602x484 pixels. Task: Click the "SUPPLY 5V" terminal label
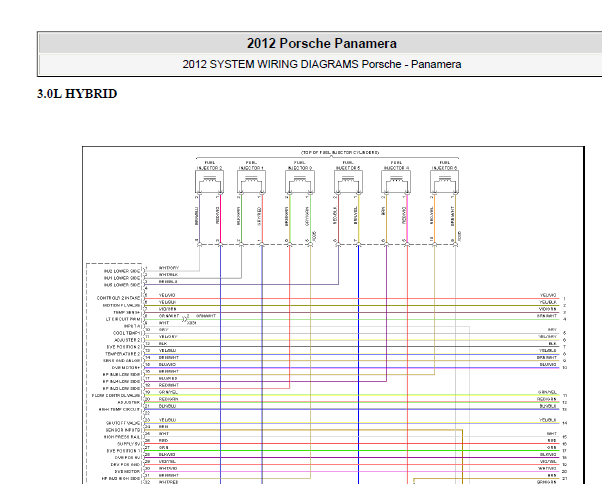(x=129, y=444)
